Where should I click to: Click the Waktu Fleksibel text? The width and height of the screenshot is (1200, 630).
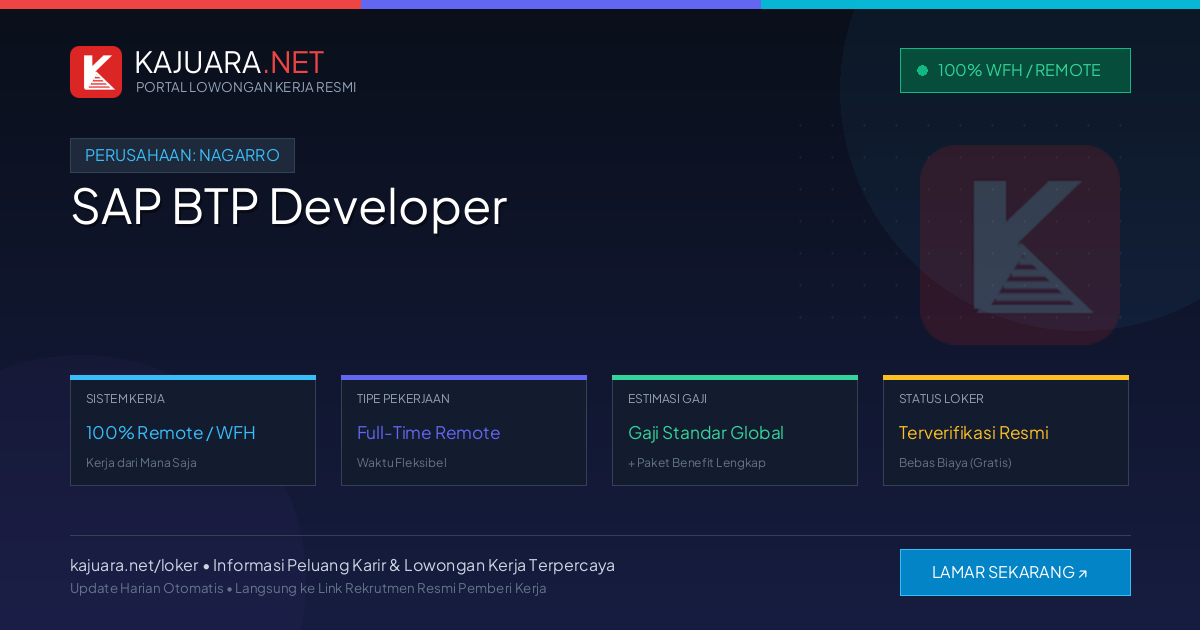(402, 463)
